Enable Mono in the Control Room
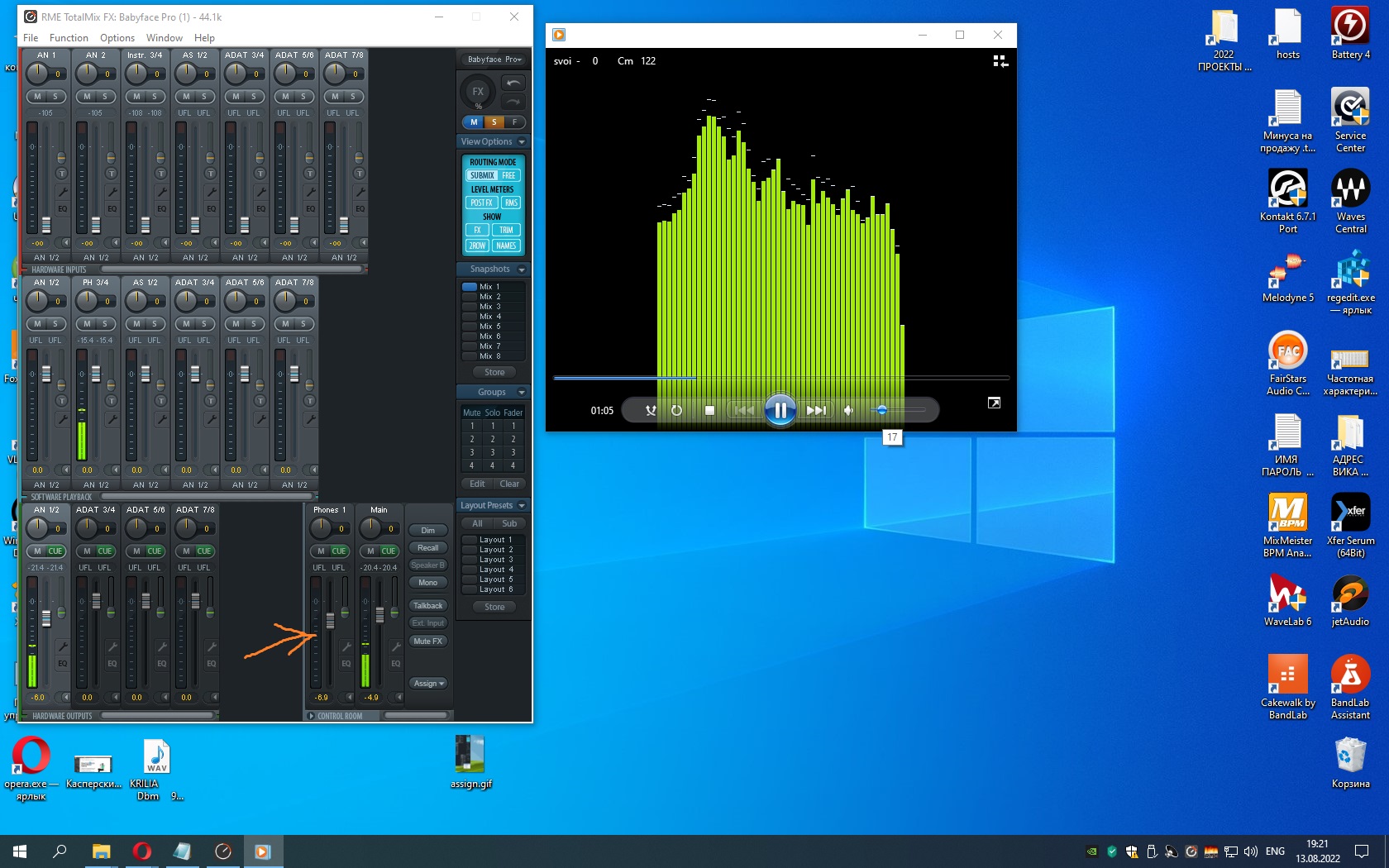The image size is (1389, 868). pyautogui.click(x=427, y=583)
